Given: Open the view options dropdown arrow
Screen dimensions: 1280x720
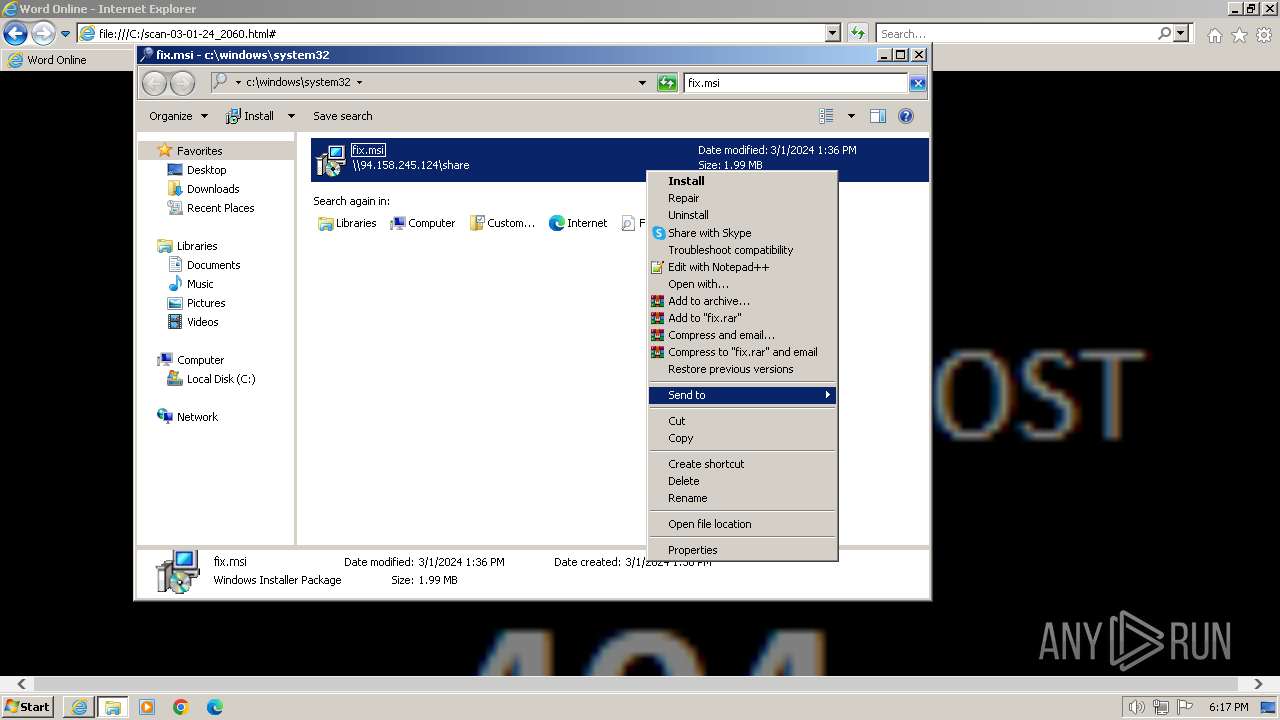Looking at the screenshot, I should (851, 116).
